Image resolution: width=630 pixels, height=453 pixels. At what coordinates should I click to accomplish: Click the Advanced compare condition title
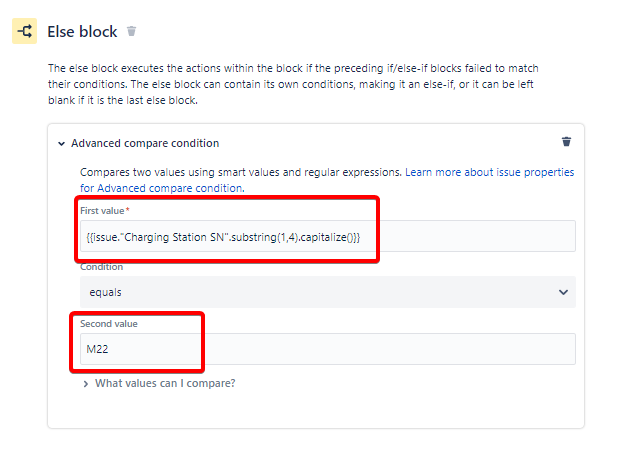(145, 143)
